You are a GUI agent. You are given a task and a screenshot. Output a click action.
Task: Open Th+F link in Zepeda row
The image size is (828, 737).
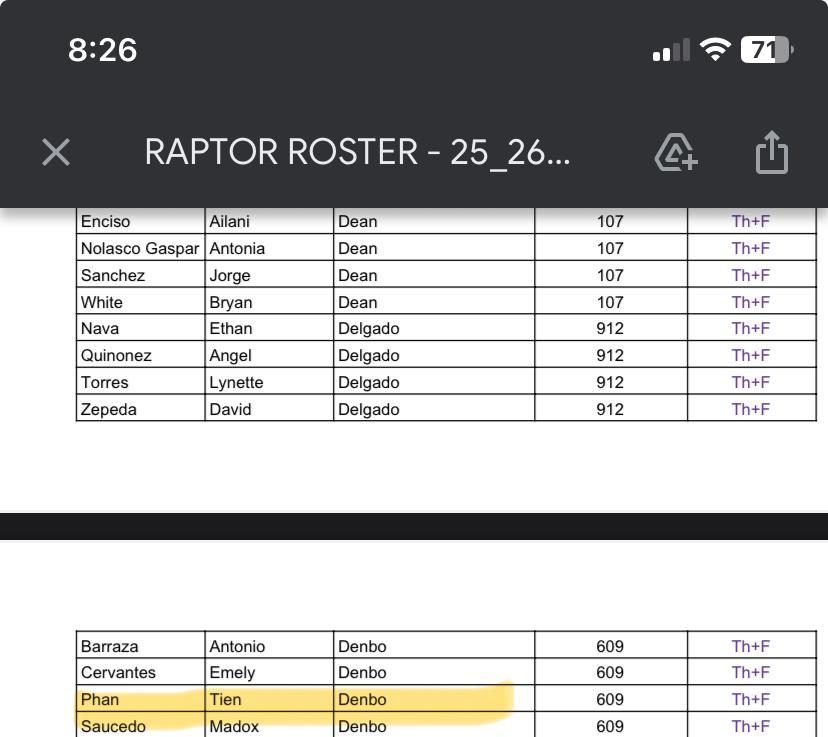coord(750,409)
